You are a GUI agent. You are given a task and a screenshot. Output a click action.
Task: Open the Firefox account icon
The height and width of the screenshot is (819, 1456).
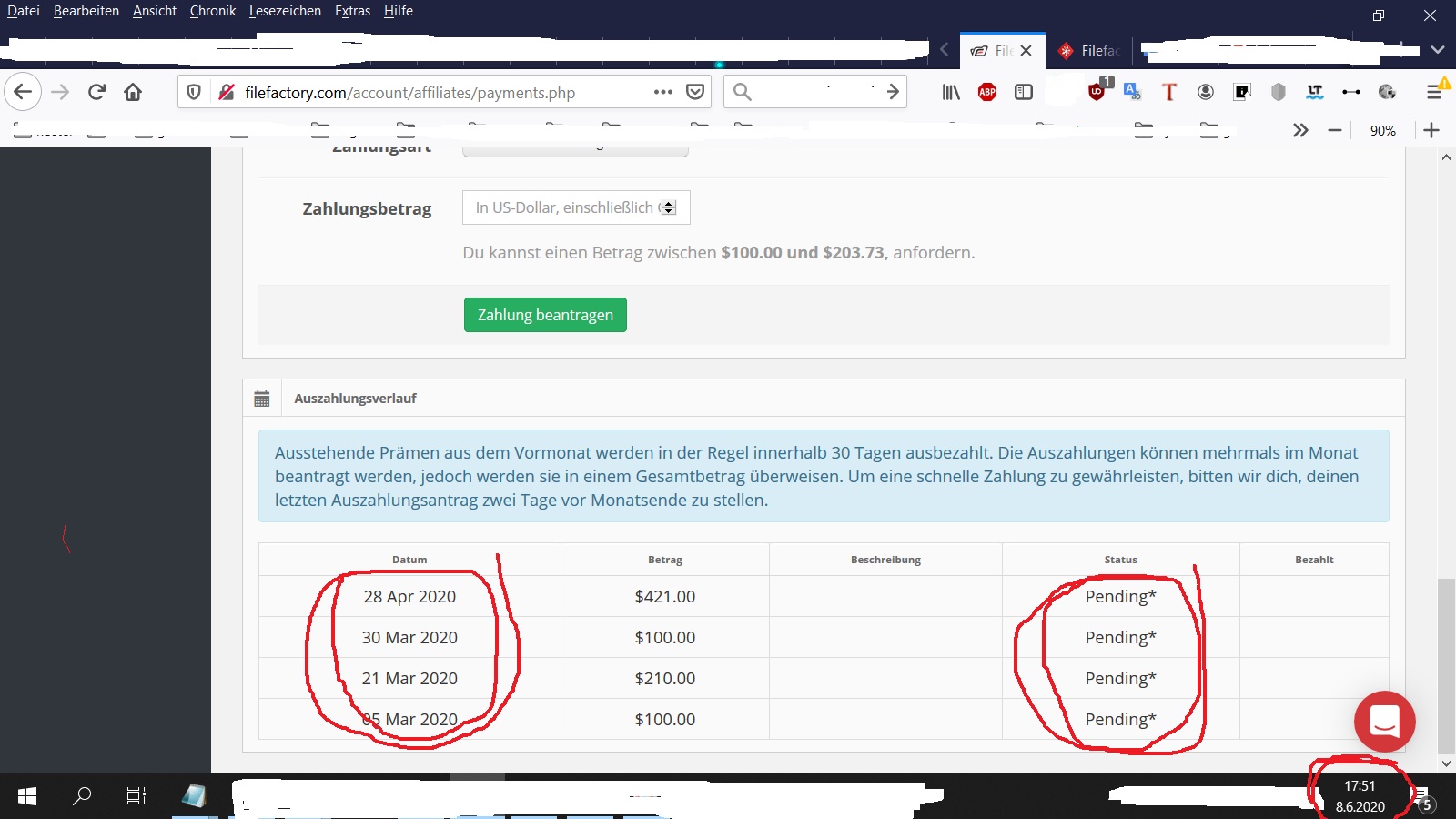click(x=1206, y=92)
